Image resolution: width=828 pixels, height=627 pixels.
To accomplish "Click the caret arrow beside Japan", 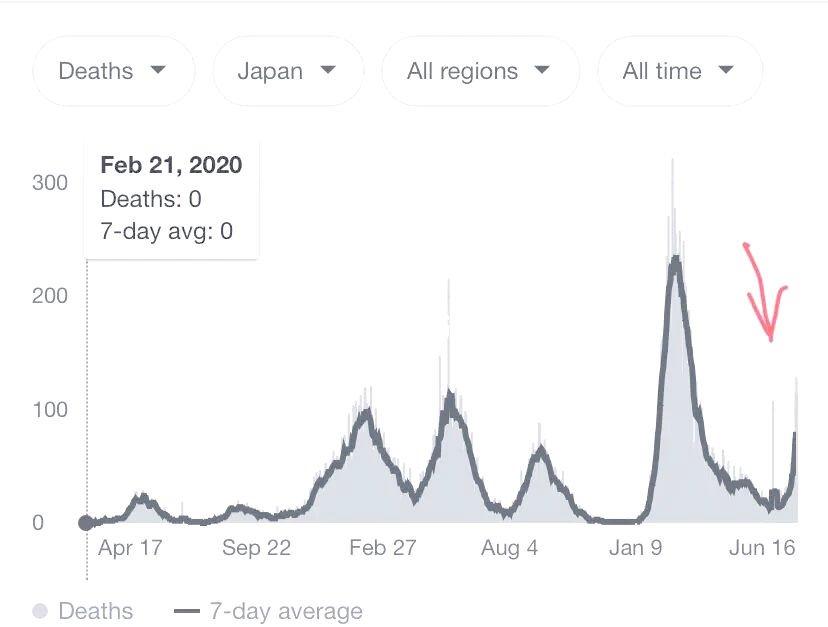I will [x=327, y=71].
